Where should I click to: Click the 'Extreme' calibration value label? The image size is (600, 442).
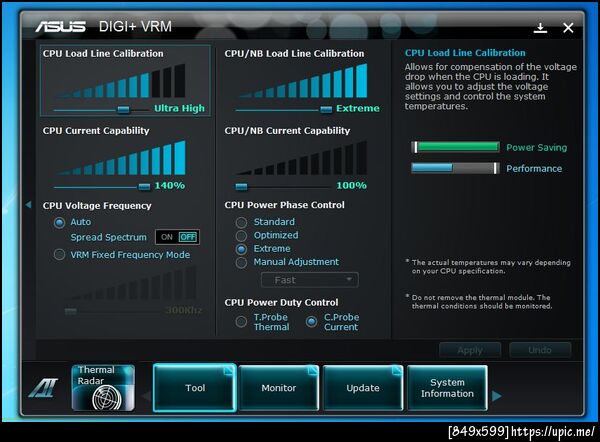tap(358, 109)
